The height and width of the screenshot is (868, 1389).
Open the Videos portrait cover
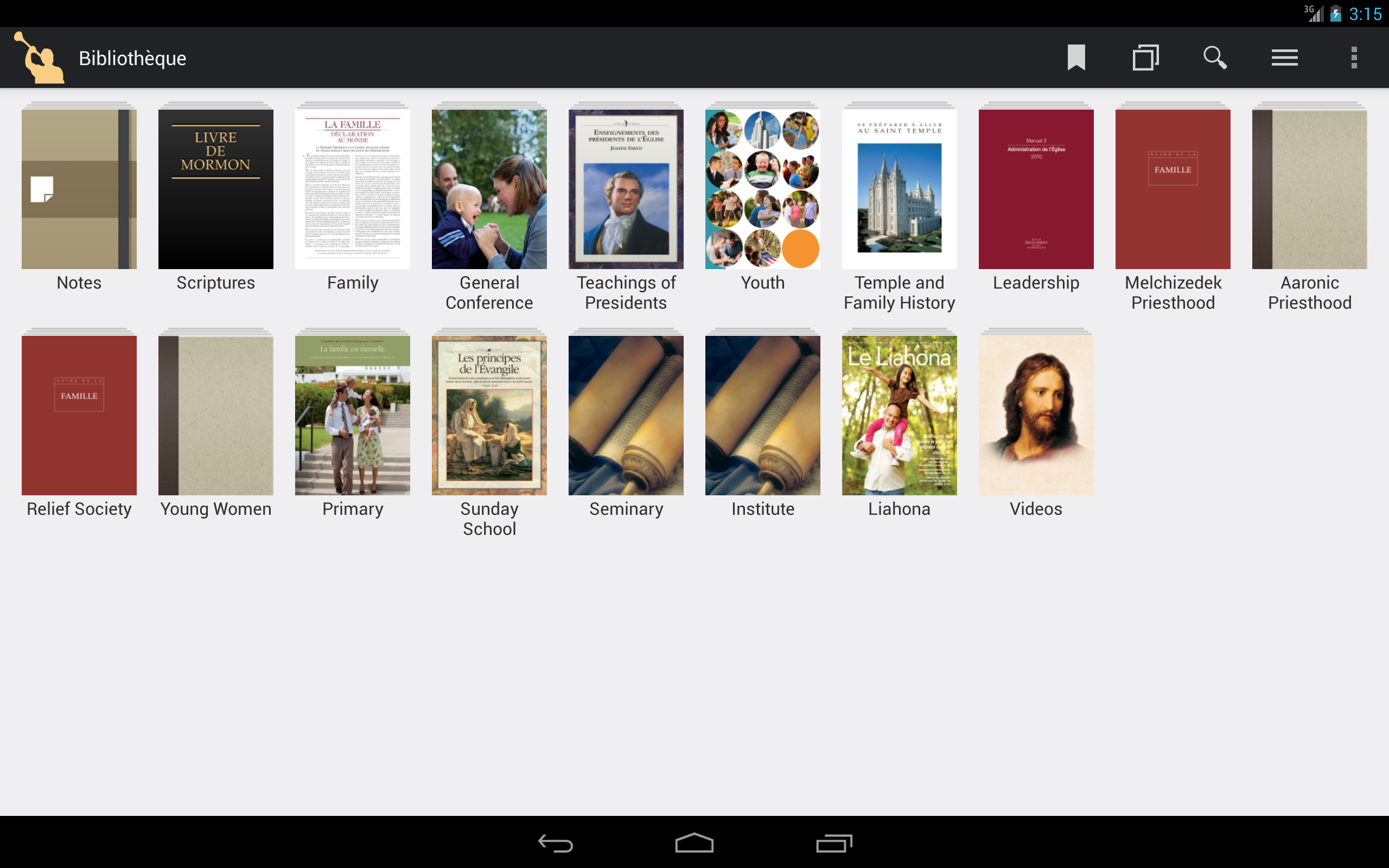(x=1036, y=415)
